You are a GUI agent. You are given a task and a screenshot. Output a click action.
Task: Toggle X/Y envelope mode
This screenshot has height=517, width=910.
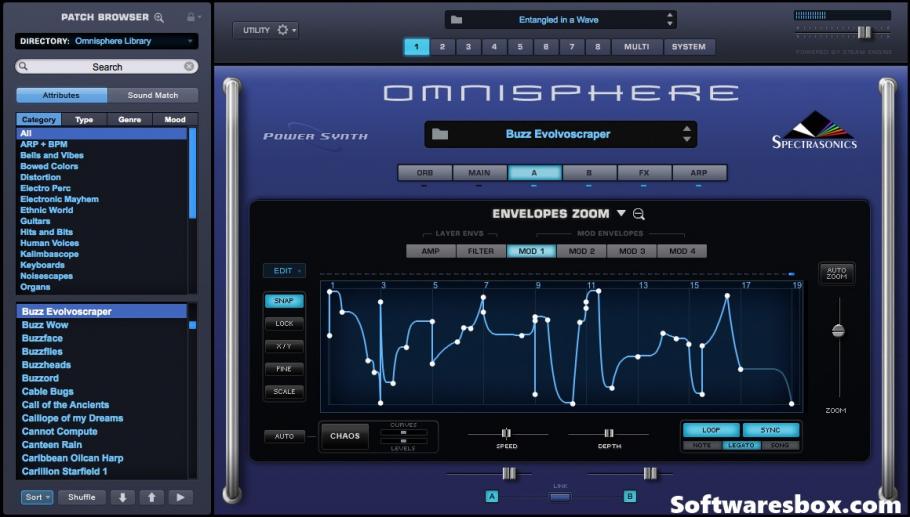tap(284, 346)
